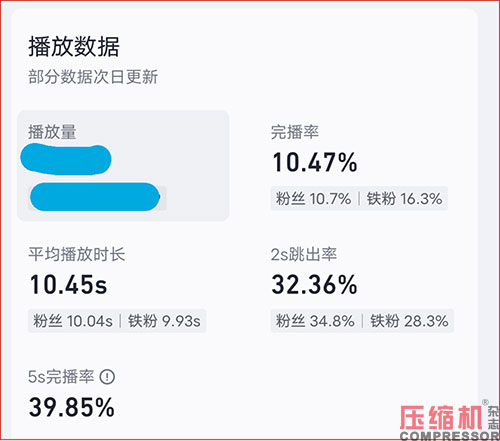
Task: Click the 39.85% 5s completion value
Action: click(72, 407)
